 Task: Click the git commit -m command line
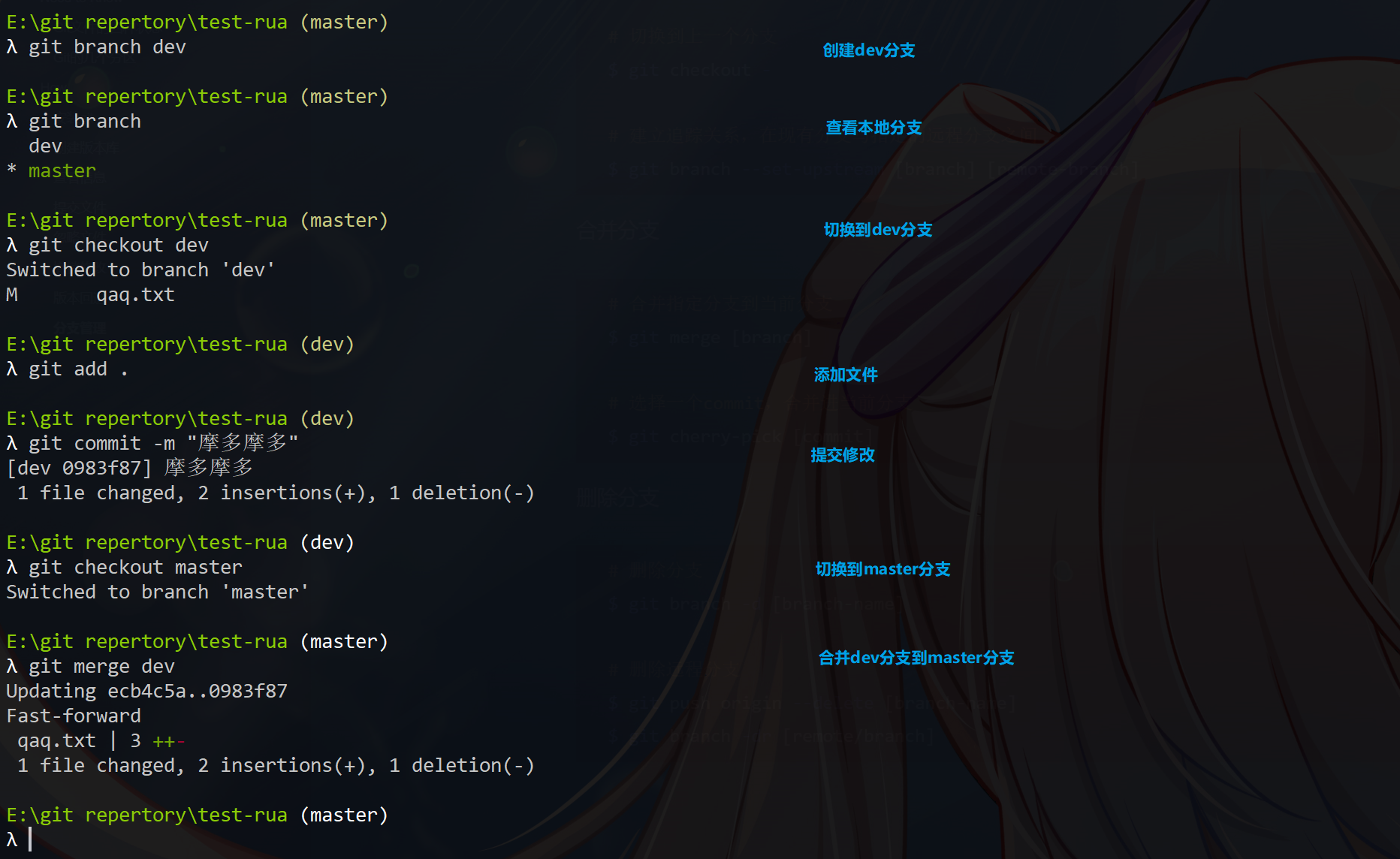(x=152, y=444)
